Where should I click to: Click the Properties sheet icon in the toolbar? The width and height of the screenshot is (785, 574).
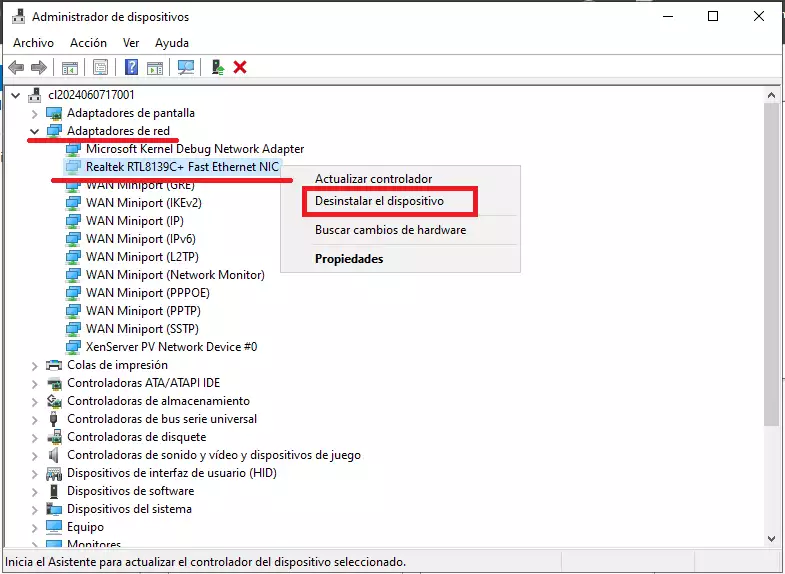coord(100,67)
